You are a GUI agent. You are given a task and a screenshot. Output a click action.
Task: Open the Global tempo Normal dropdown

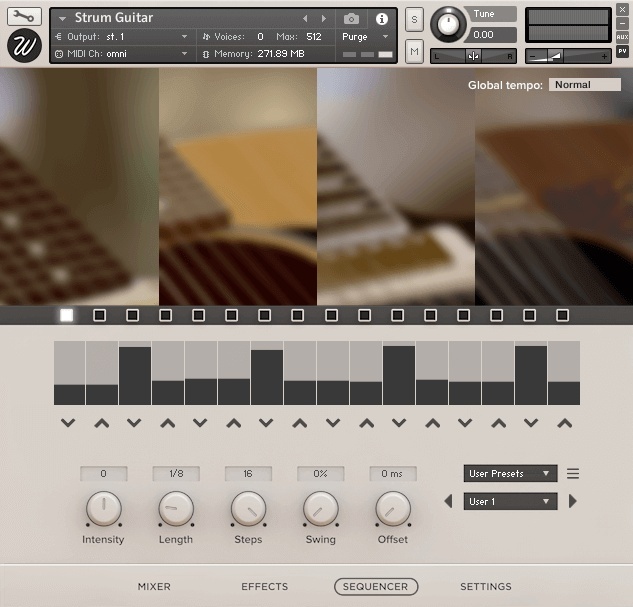tap(584, 85)
